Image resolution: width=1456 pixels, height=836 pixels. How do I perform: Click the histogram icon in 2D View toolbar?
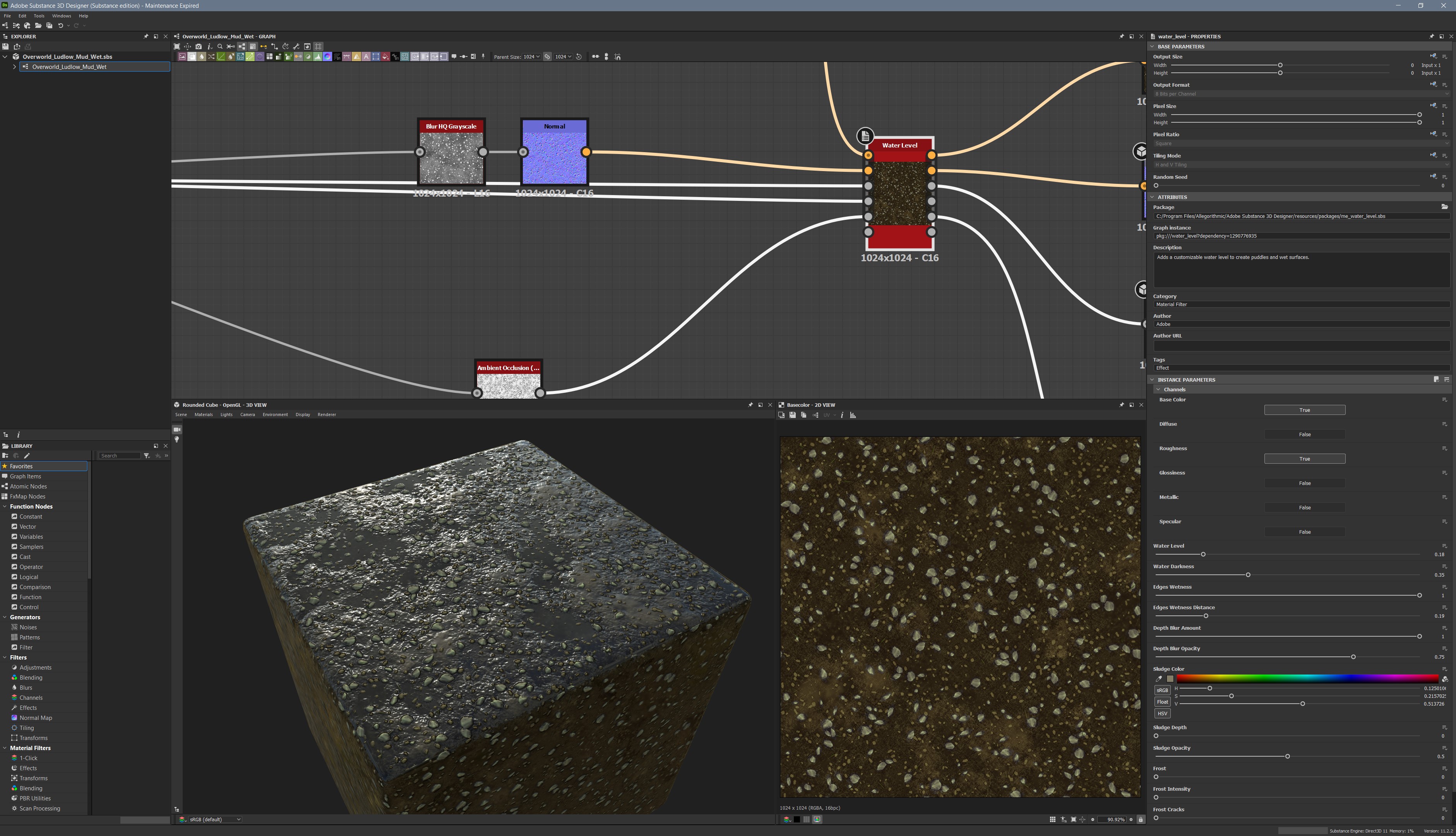853,415
